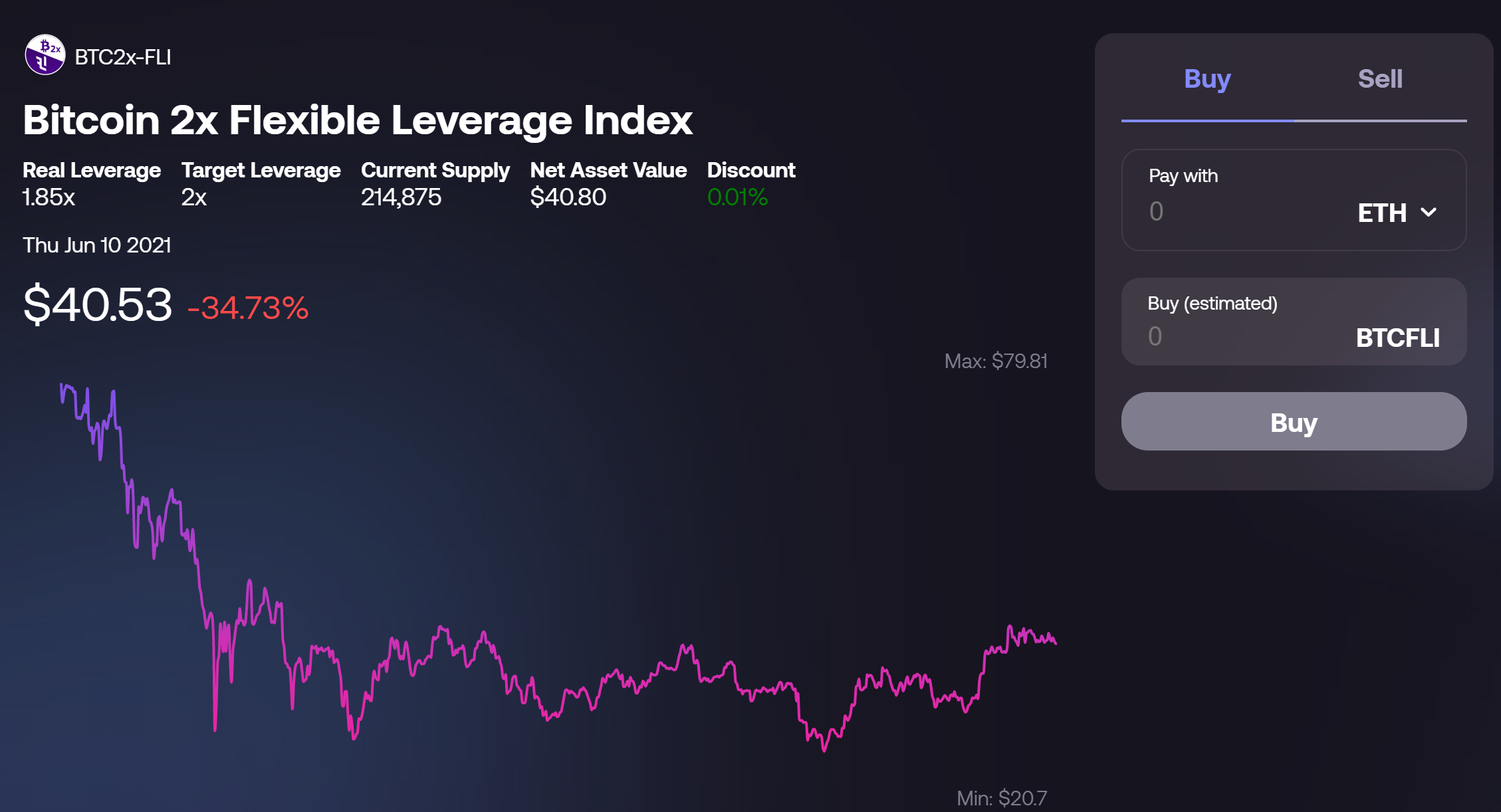This screenshot has width=1501, height=812.
Task: Select the Buy tab
Action: 1207,79
